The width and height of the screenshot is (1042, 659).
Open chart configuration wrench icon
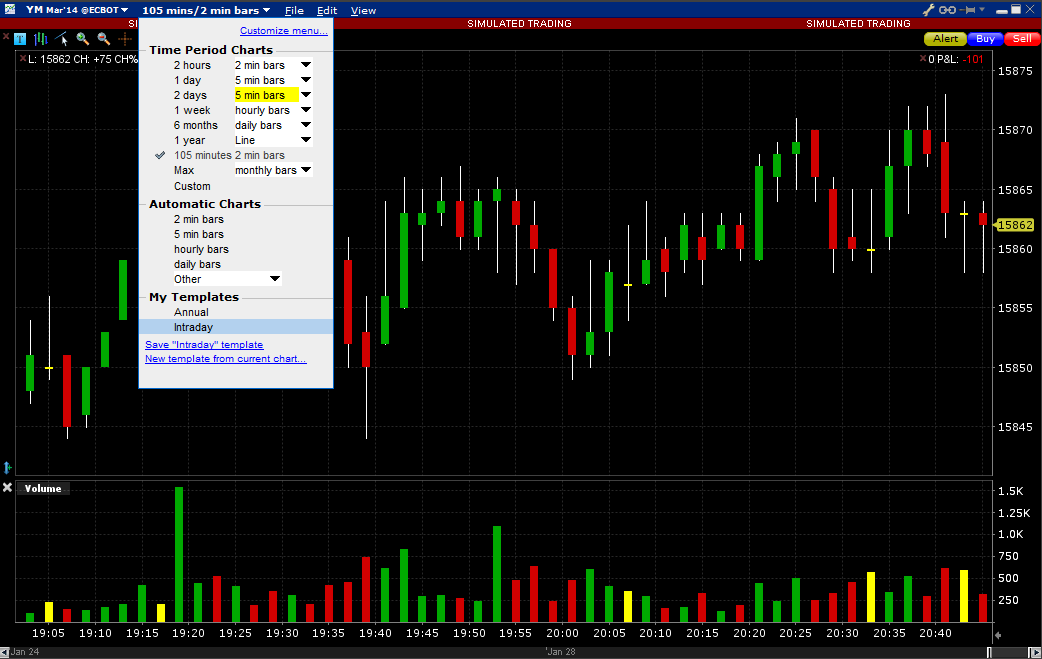click(x=928, y=10)
